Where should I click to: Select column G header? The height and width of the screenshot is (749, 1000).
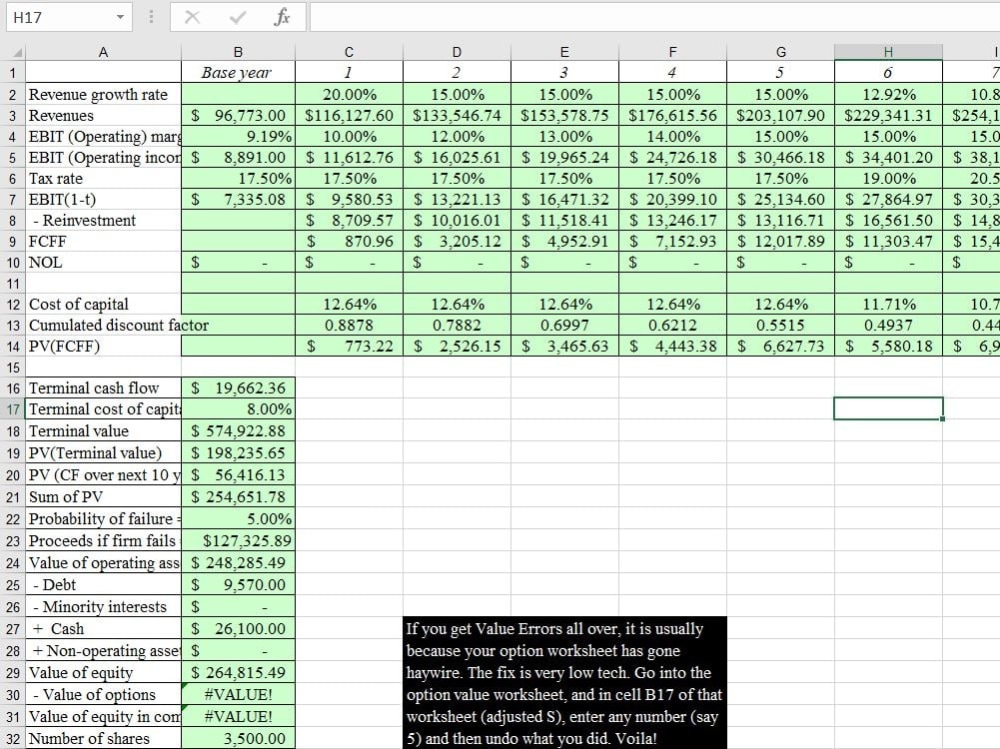tap(781, 52)
